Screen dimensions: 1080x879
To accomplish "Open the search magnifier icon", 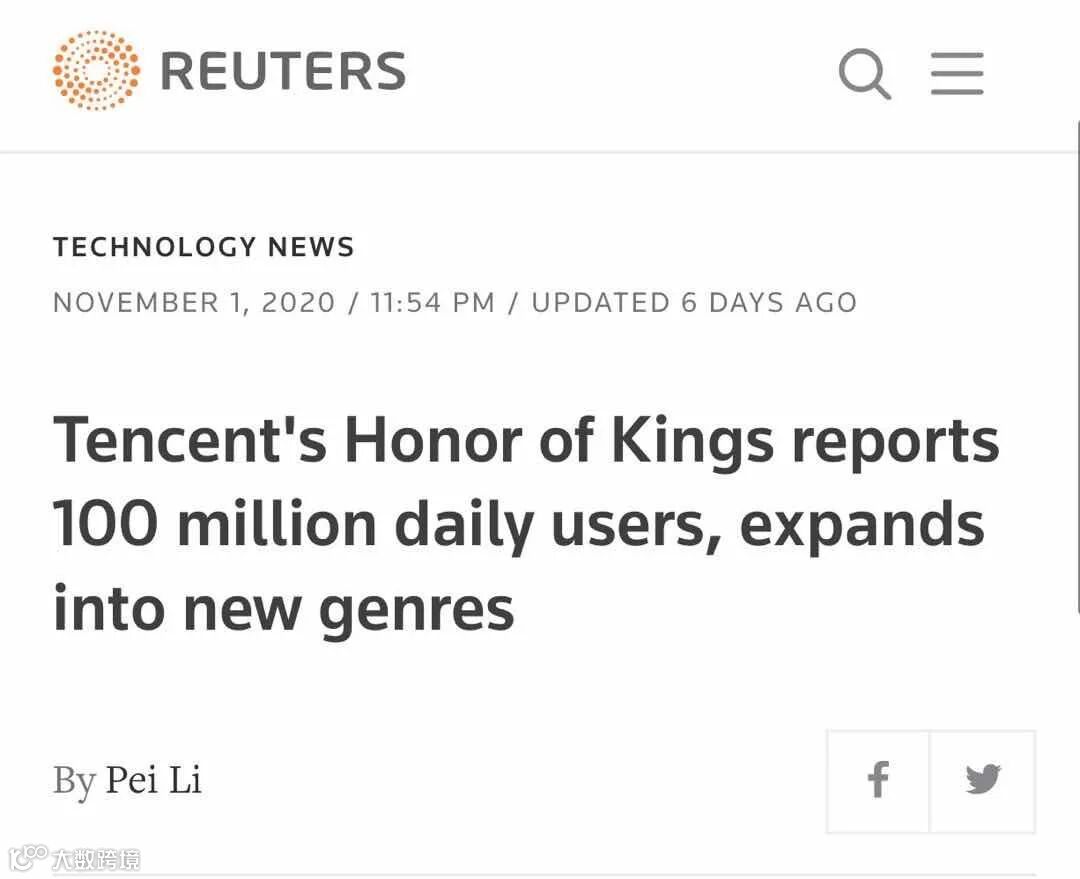I will 864,74.
